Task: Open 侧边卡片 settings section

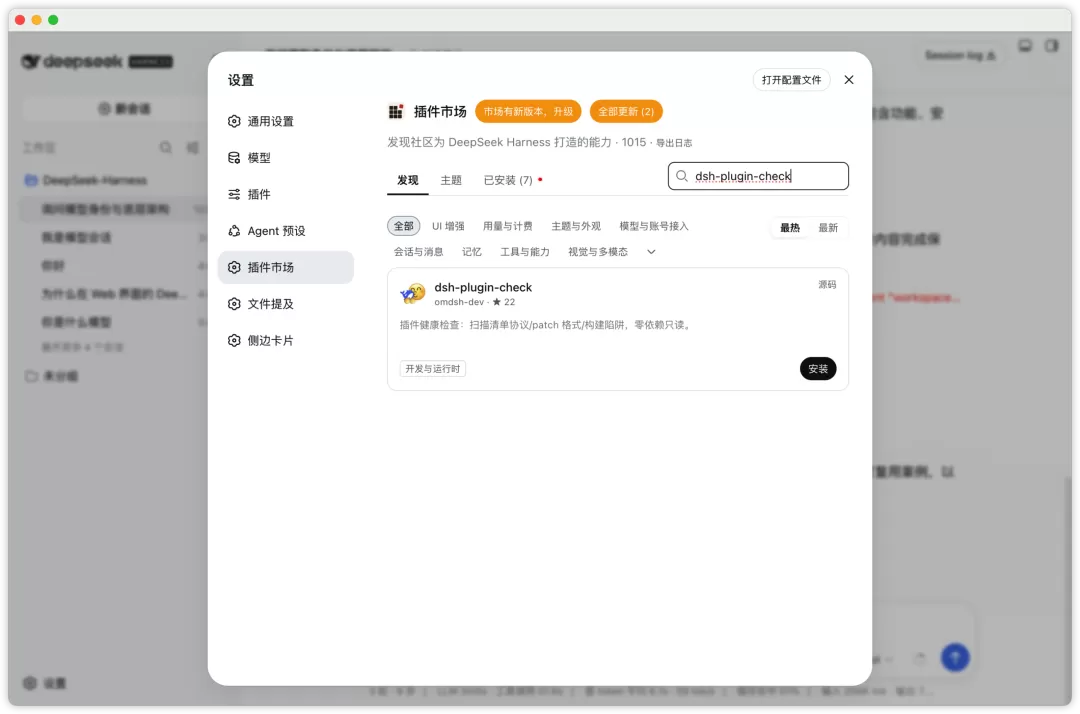Action: (285, 340)
